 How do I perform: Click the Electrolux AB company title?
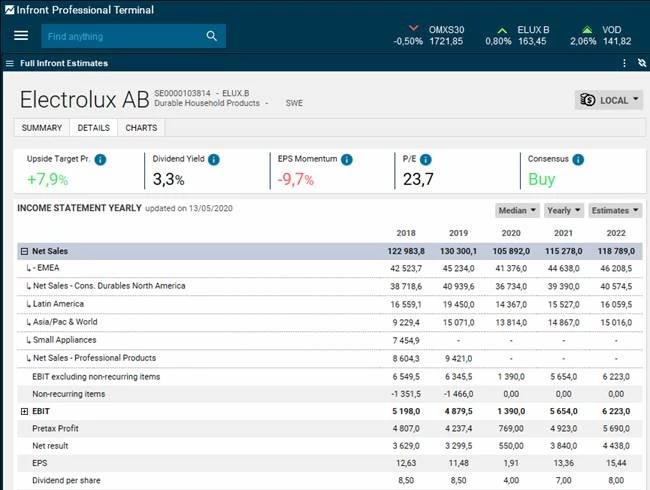(85, 99)
